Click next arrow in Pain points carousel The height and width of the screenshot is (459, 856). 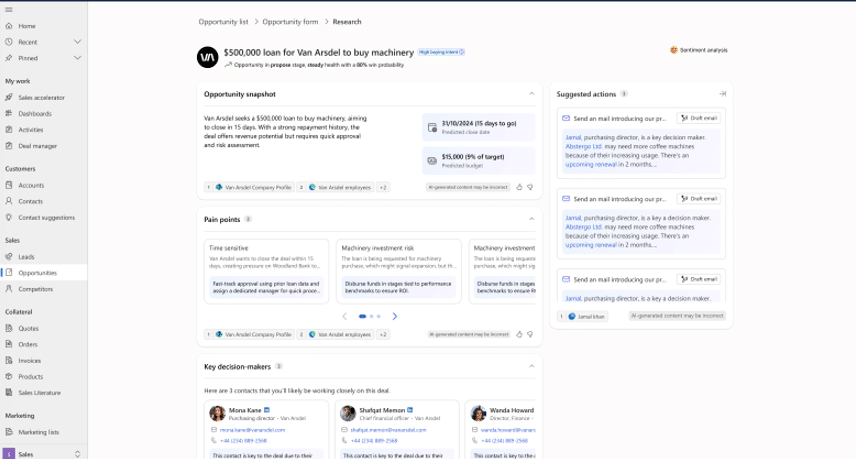coord(395,316)
